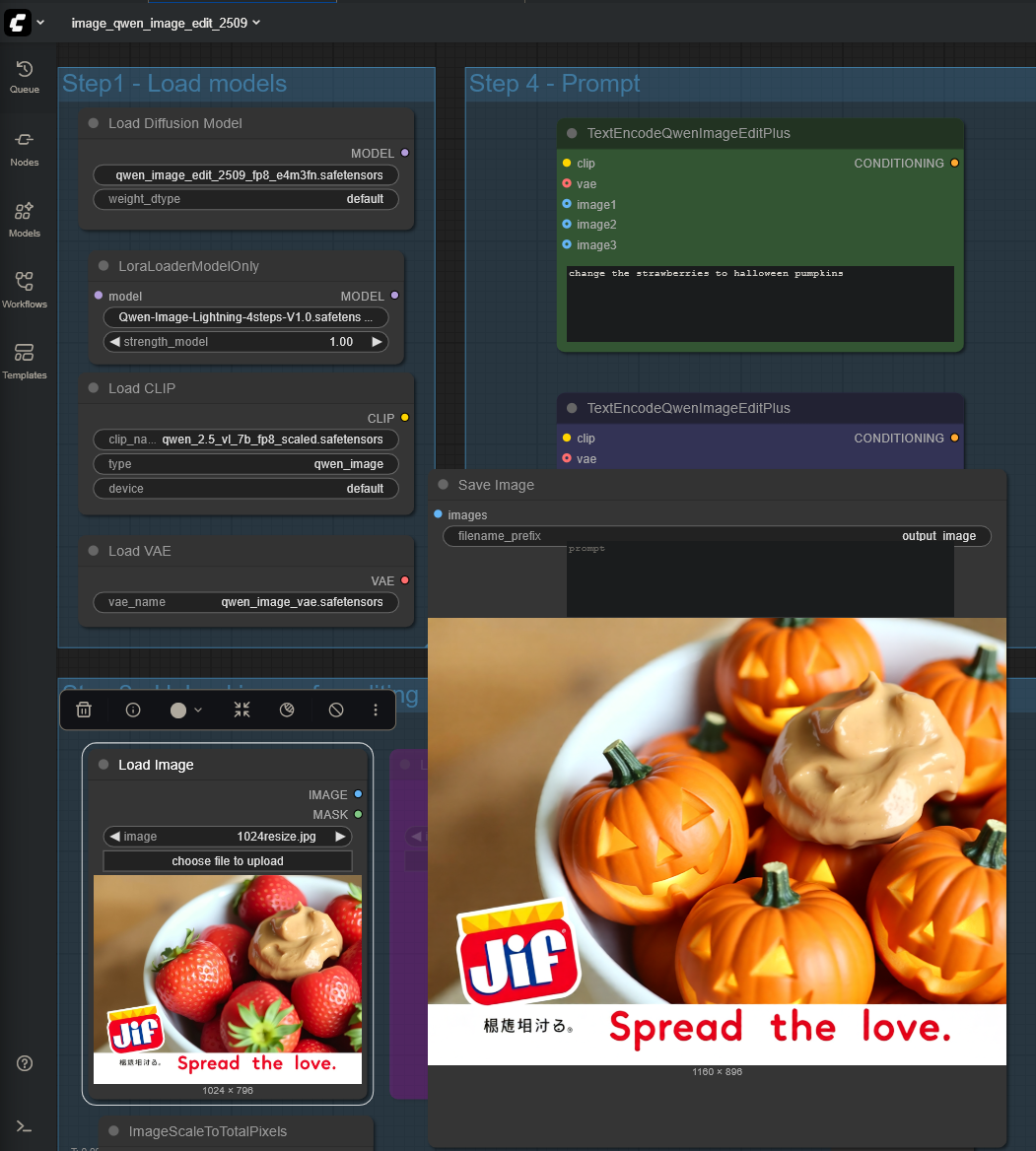Open node color picker in selection toolbar
The image size is (1036, 1151).
pos(185,710)
